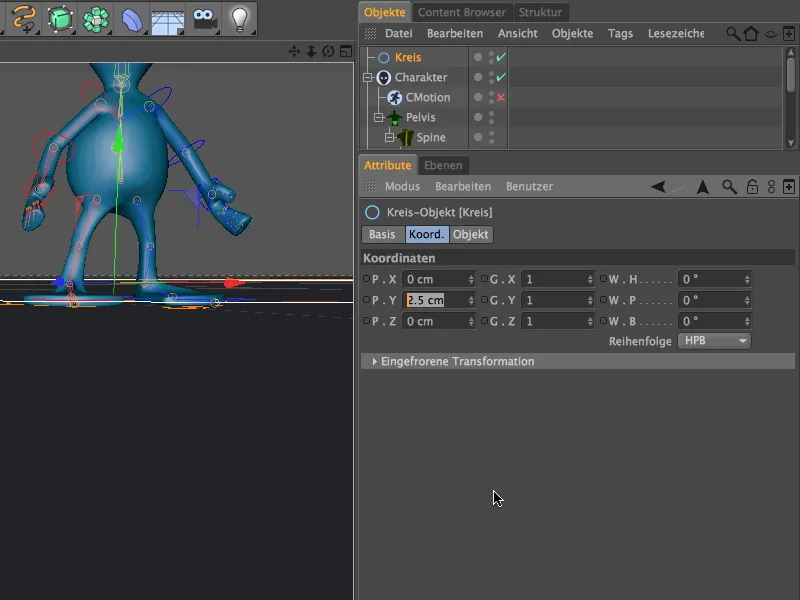The image size is (800, 600).
Task: Add a Camera object icon
Action: point(205,19)
